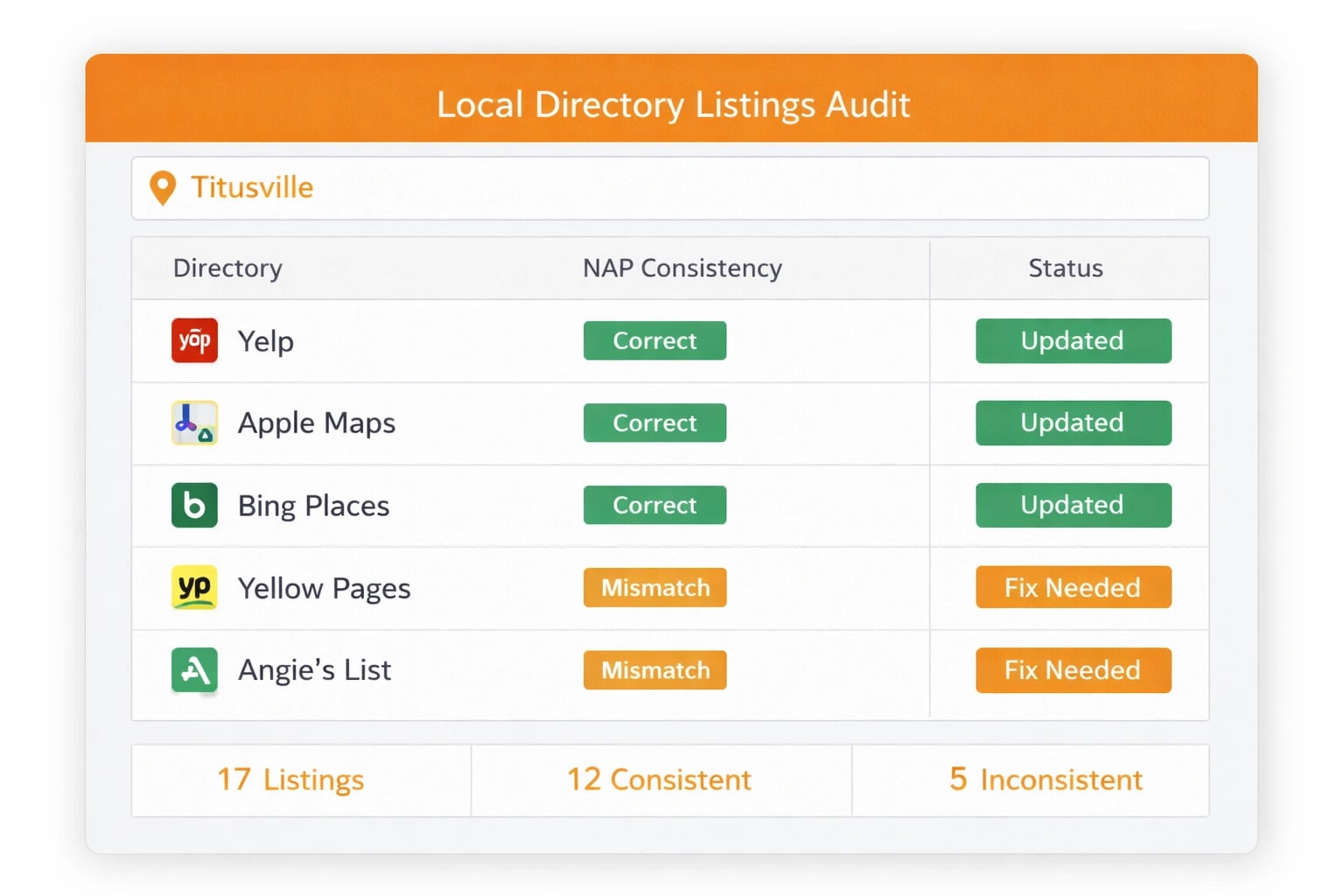This screenshot has width=1344, height=896.
Task: Click the orange header bar title
Action: pos(674,104)
